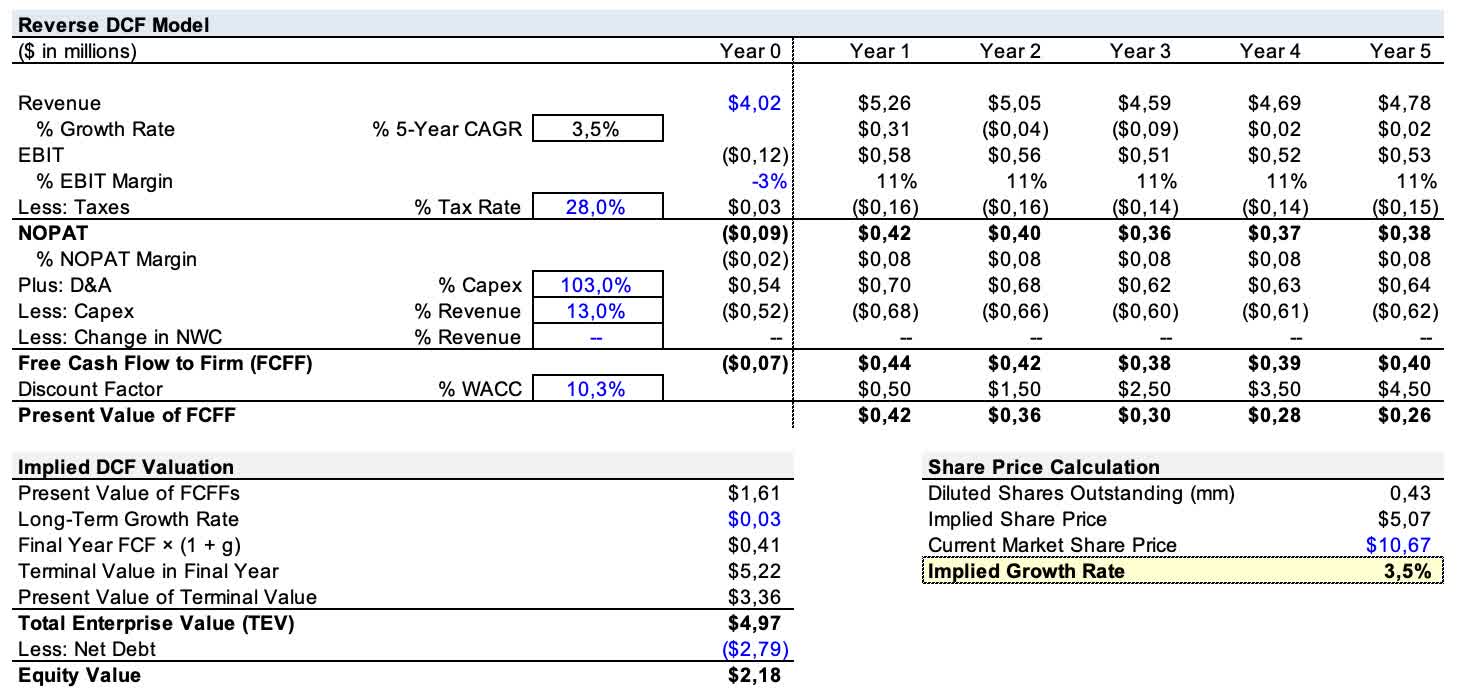Screen dimensions: 1460x700
Task: Click the Total Enterprise Value amount
Action: 755,623
